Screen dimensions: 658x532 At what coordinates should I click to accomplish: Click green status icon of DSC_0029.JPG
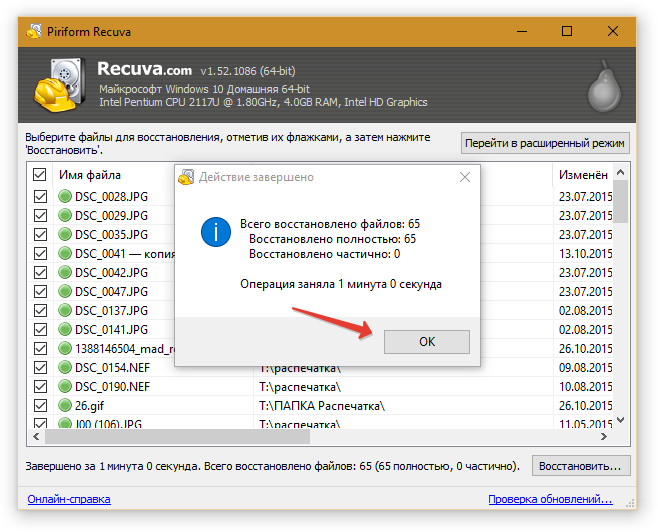point(65,215)
